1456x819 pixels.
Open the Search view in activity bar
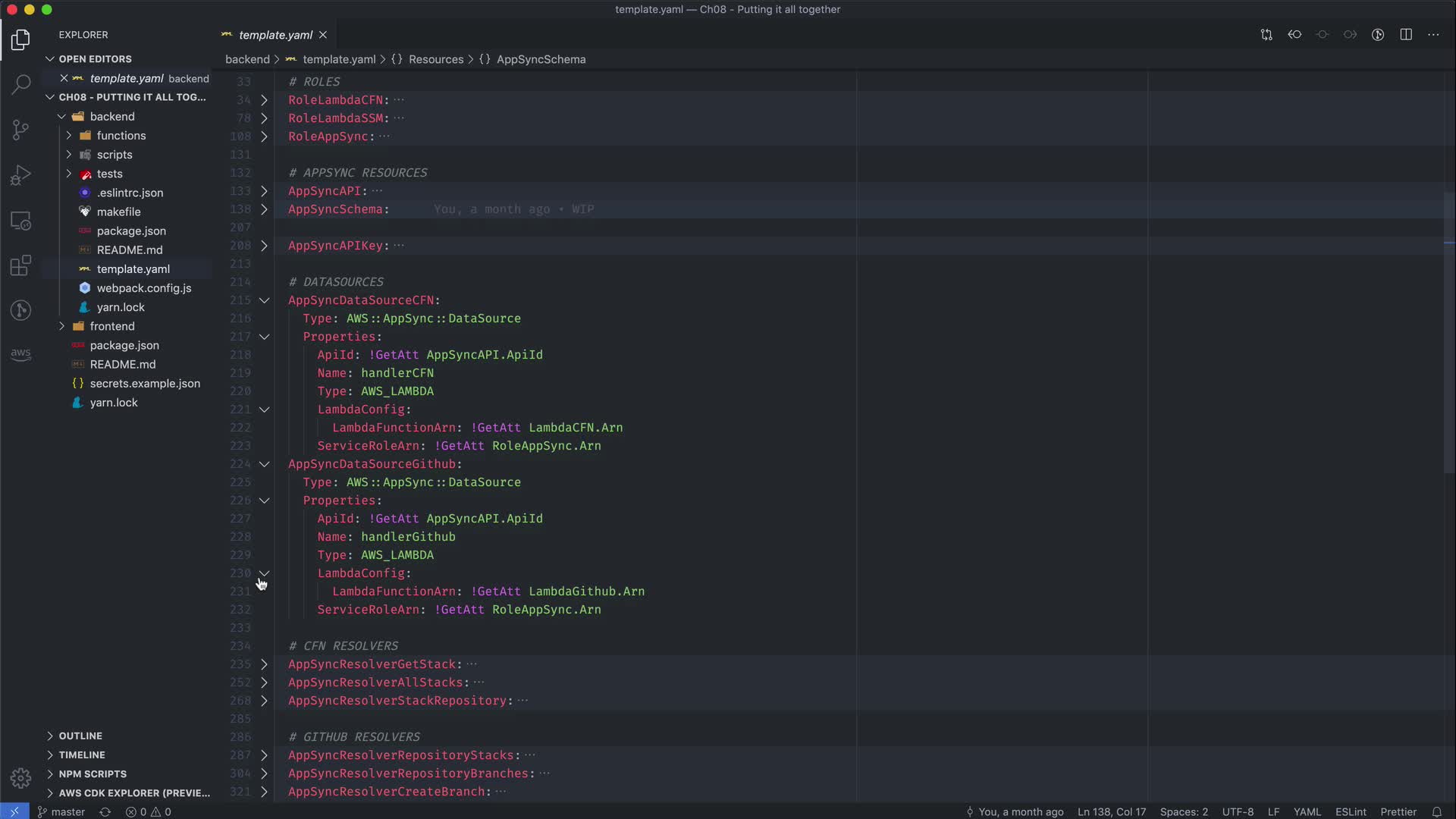(x=20, y=83)
